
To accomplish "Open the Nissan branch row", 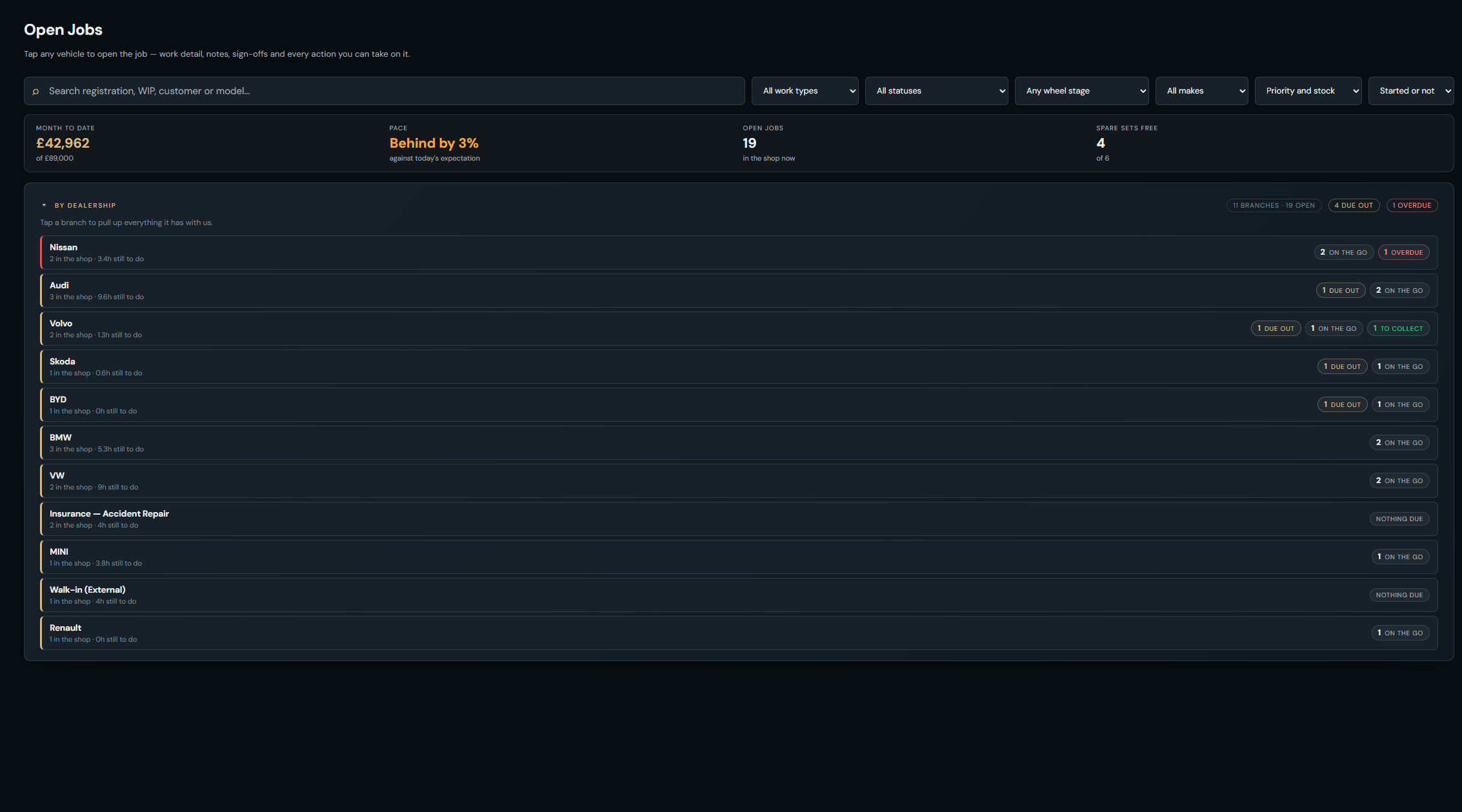I will coord(739,252).
